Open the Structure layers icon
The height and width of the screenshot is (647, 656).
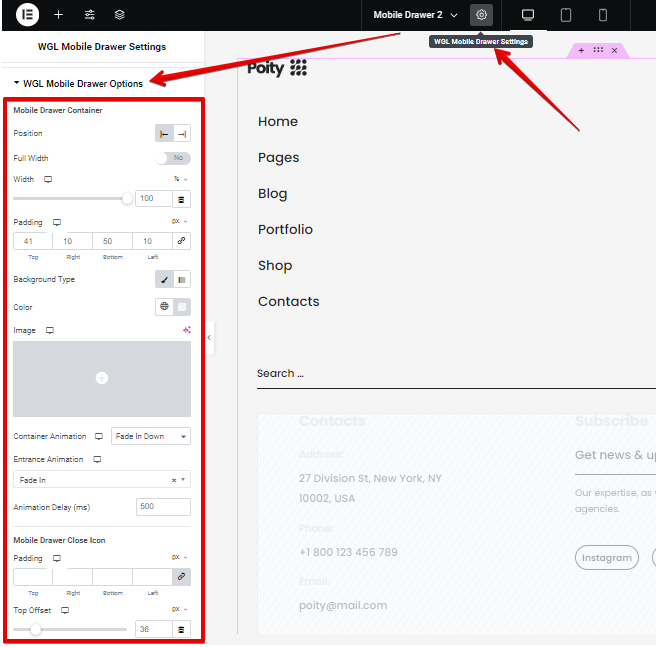[120, 15]
